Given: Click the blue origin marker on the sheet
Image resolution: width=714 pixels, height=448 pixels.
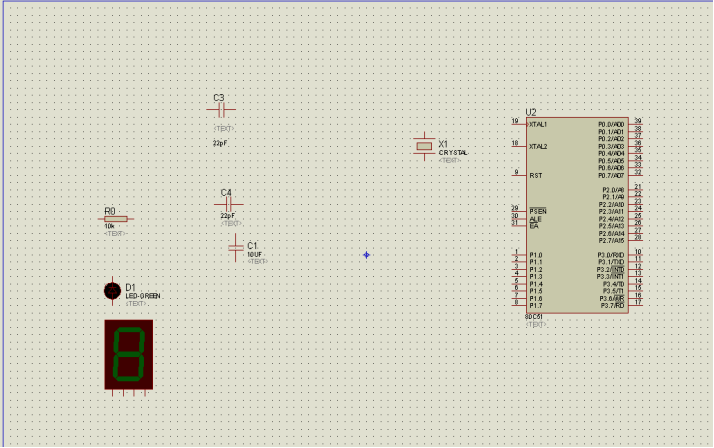Looking at the screenshot, I should click(x=366, y=255).
